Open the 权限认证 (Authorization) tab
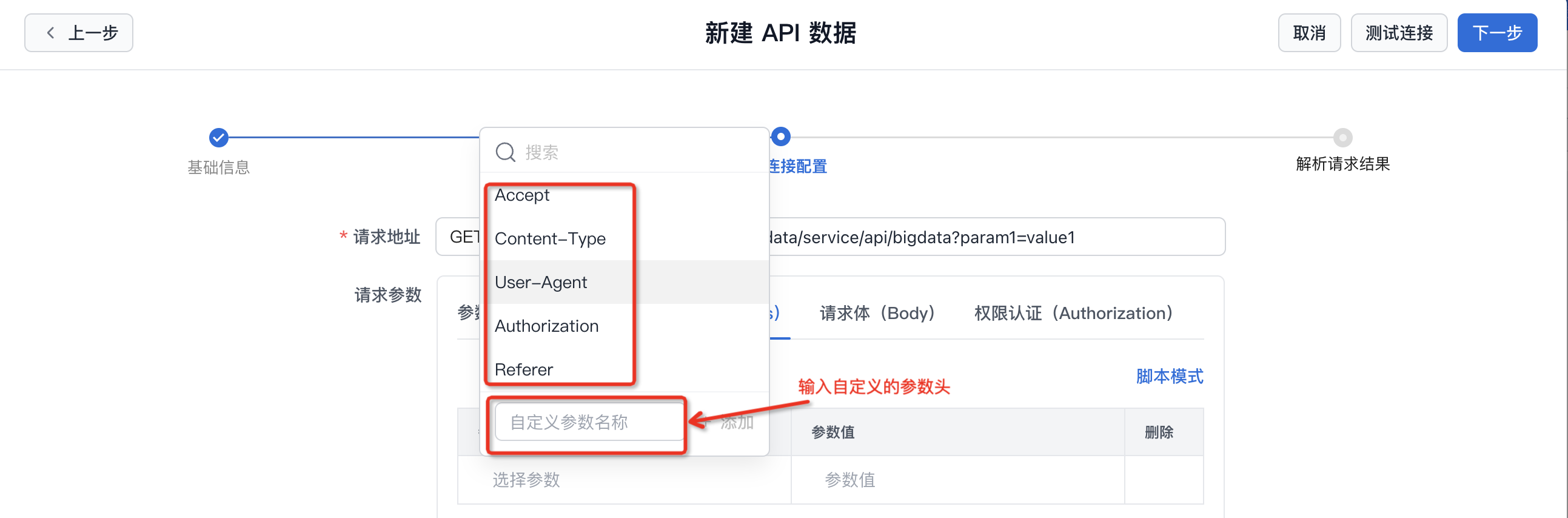This screenshot has width=1568, height=518. tap(1073, 313)
